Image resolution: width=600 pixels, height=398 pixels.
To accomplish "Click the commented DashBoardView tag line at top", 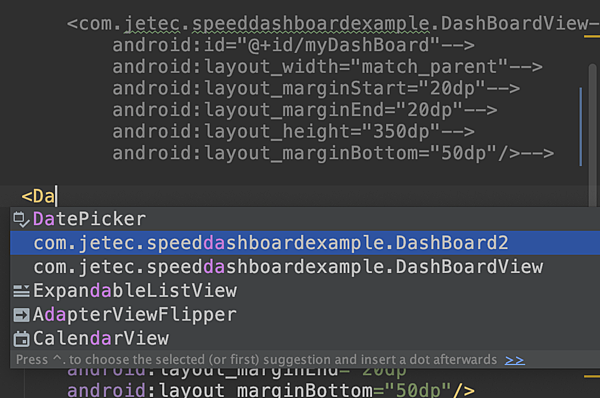I will pyautogui.click(x=333, y=24).
